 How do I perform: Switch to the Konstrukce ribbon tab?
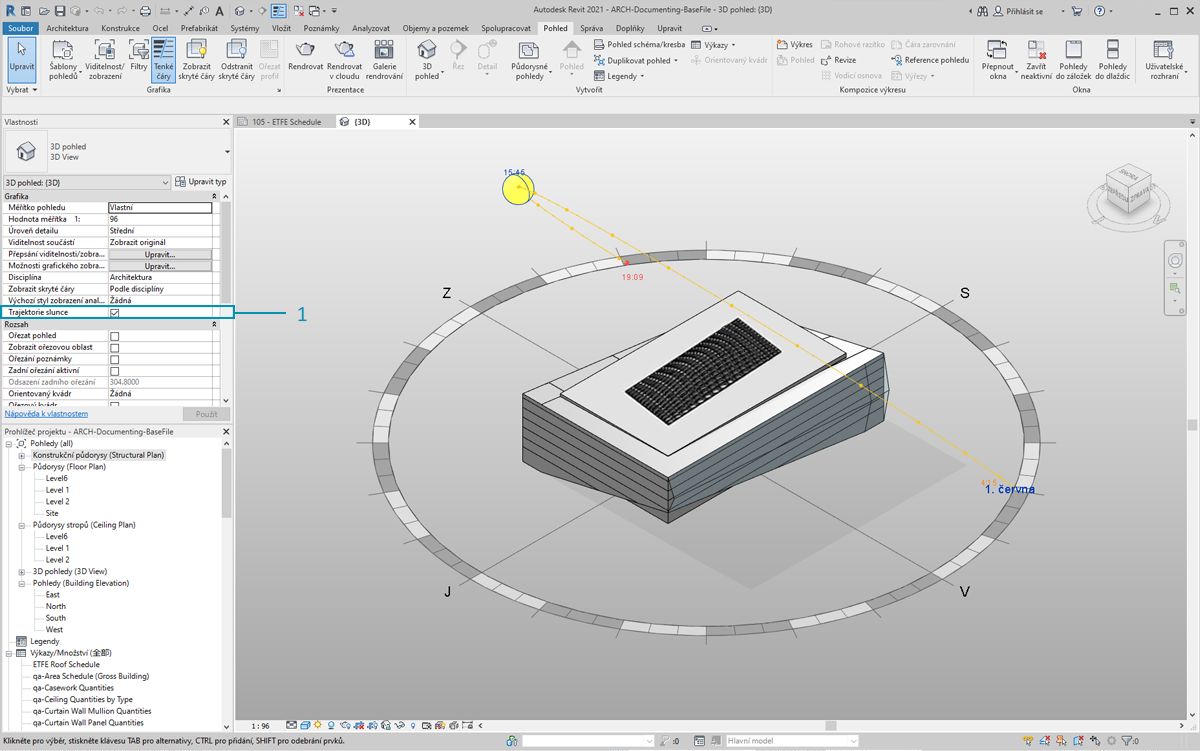coord(121,28)
